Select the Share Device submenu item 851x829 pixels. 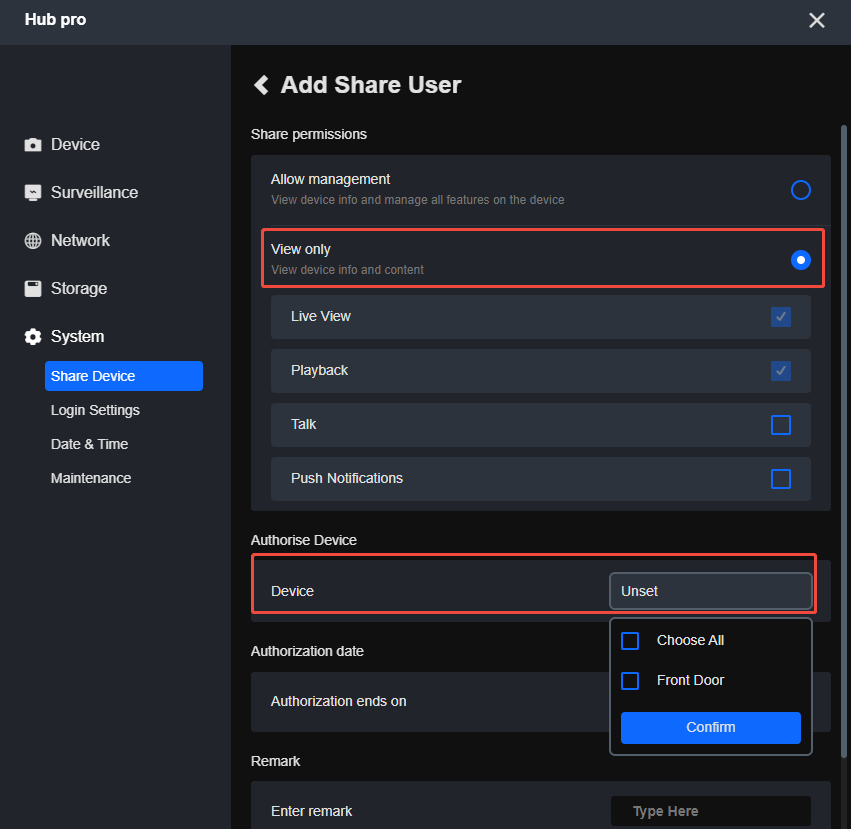pos(124,376)
